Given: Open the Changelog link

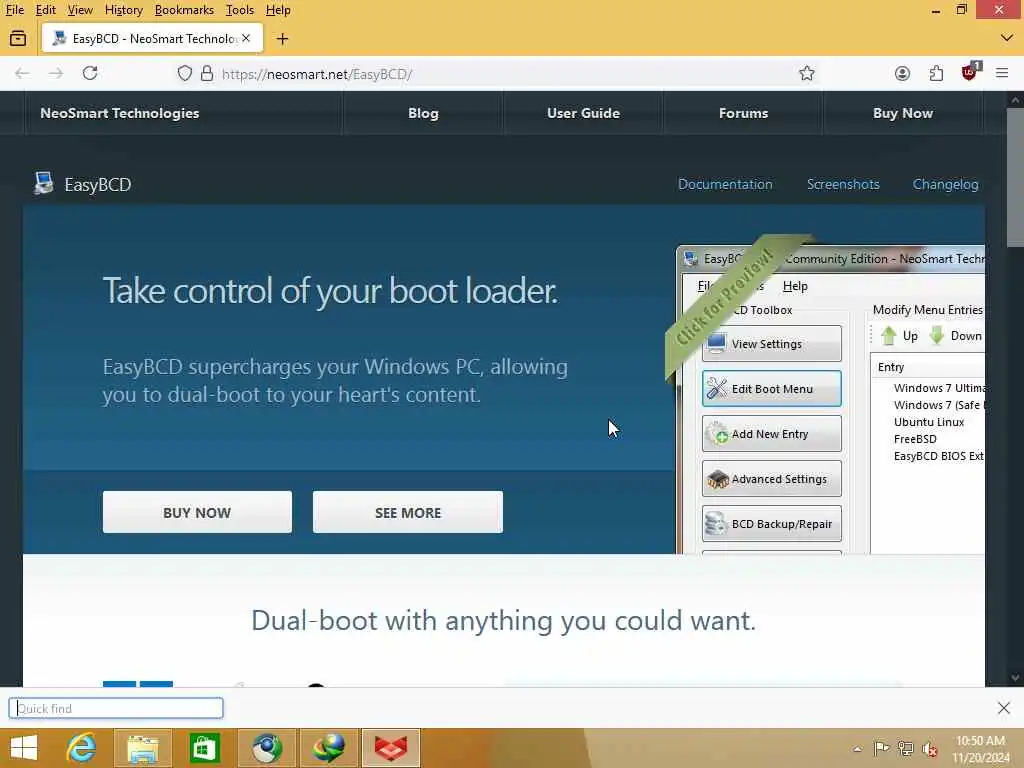Looking at the screenshot, I should click(945, 184).
